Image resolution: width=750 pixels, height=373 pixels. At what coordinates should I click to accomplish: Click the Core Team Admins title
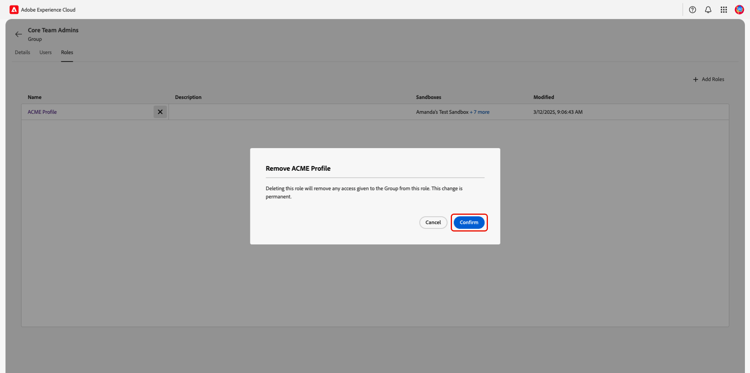(53, 30)
